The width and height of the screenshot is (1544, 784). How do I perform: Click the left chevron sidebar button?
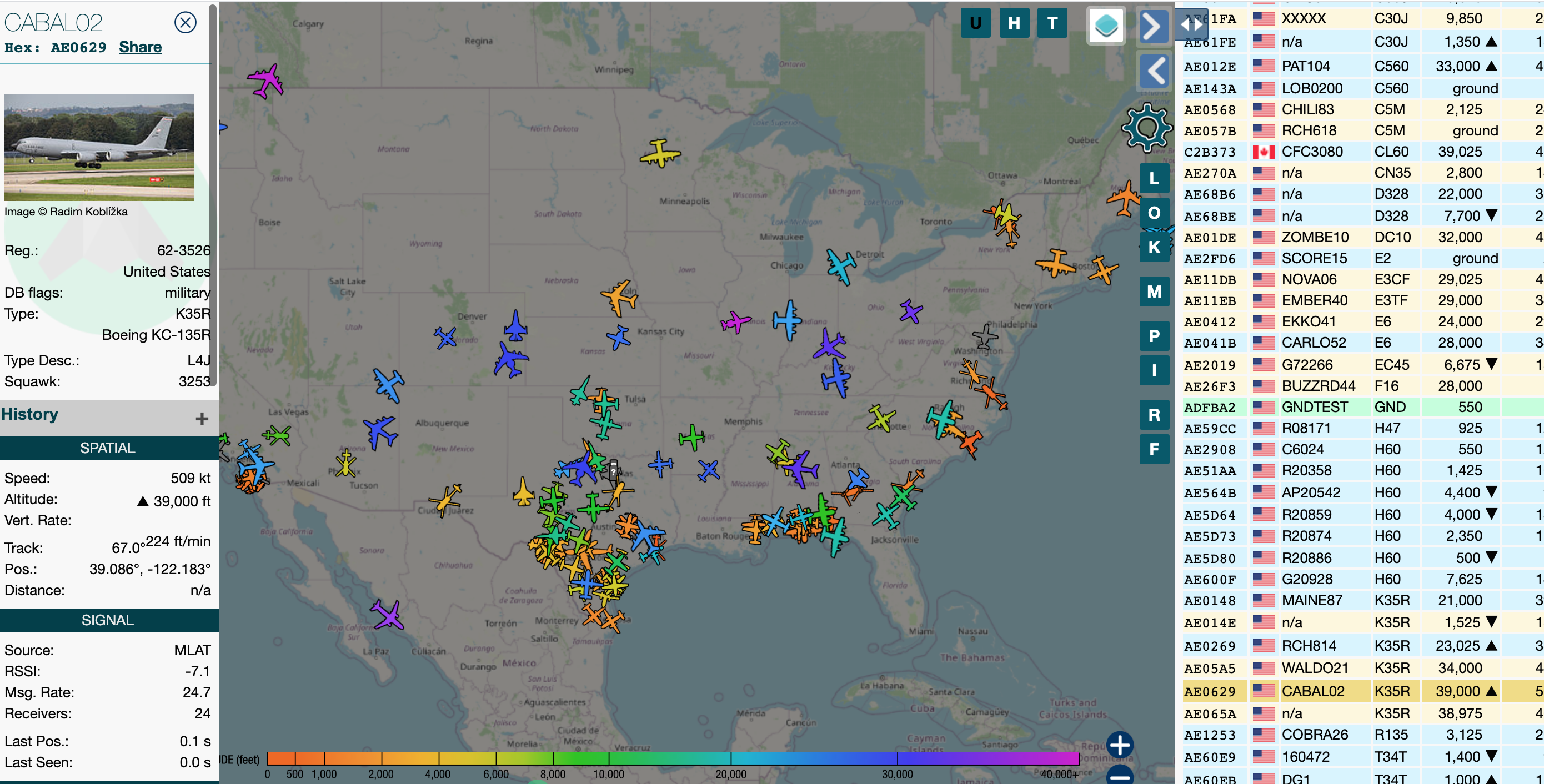1153,71
